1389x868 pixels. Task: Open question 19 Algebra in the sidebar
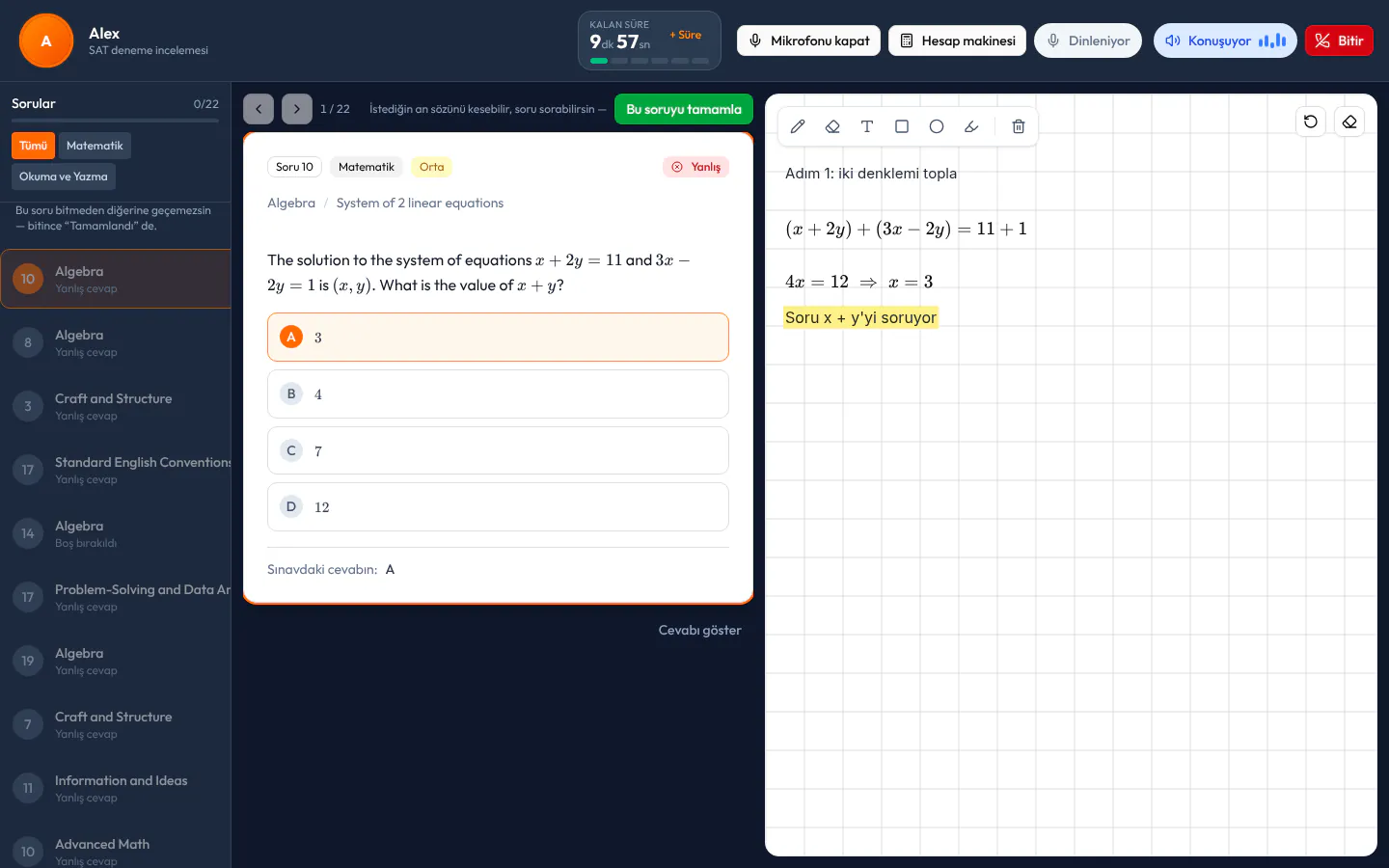point(116,661)
